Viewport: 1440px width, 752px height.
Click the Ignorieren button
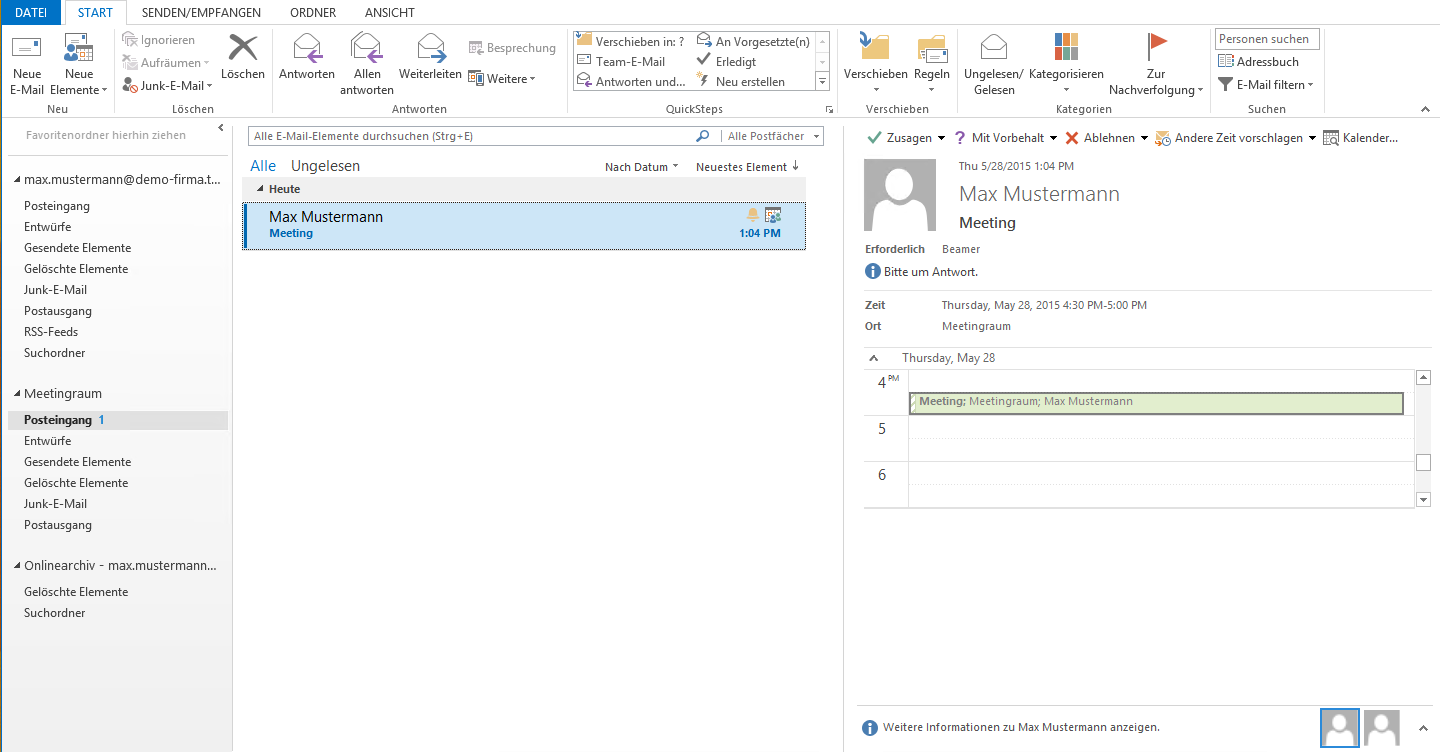pos(159,40)
